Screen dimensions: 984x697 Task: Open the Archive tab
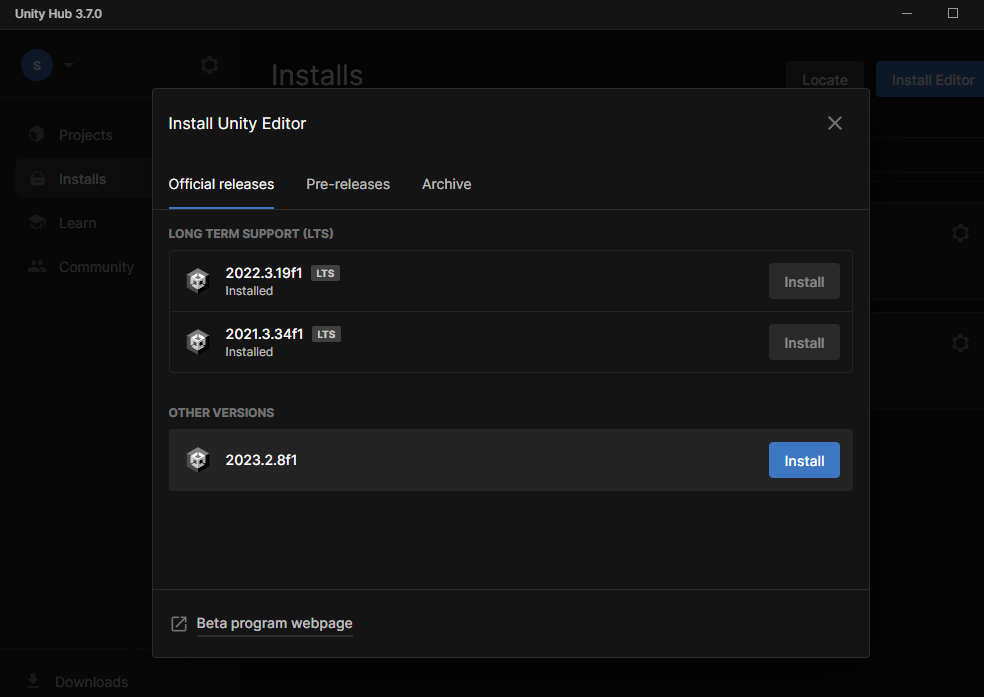coord(446,184)
